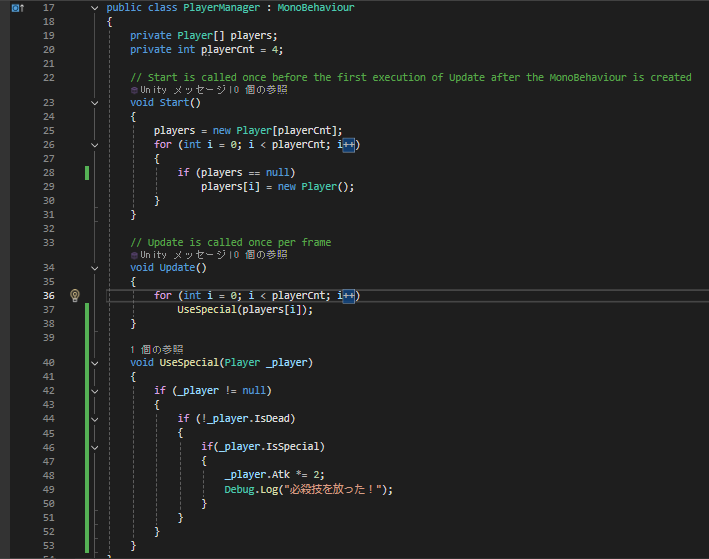Click the Start method name on line 23

click(x=174, y=103)
